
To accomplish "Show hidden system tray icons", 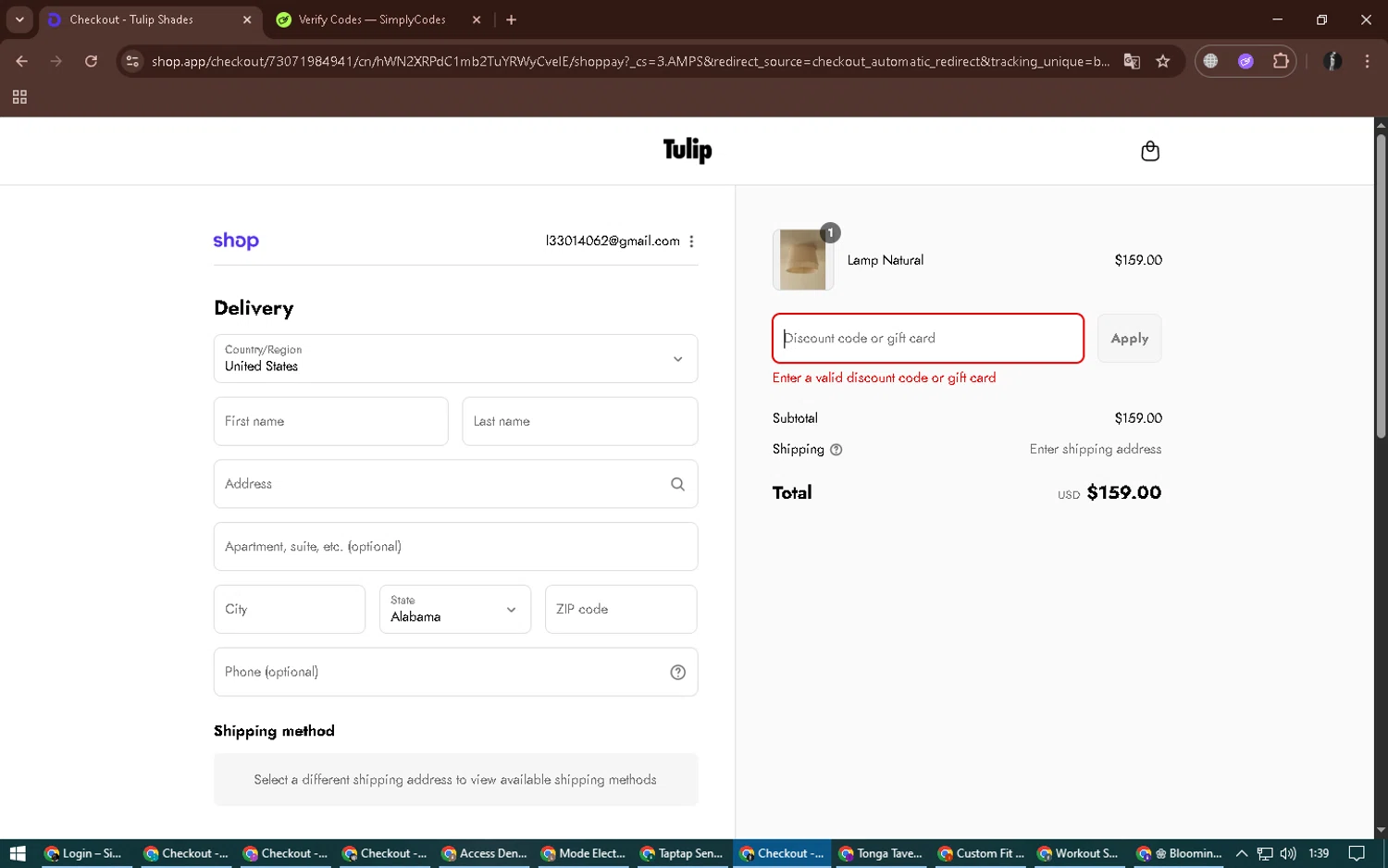I will pyautogui.click(x=1242, y=853).
